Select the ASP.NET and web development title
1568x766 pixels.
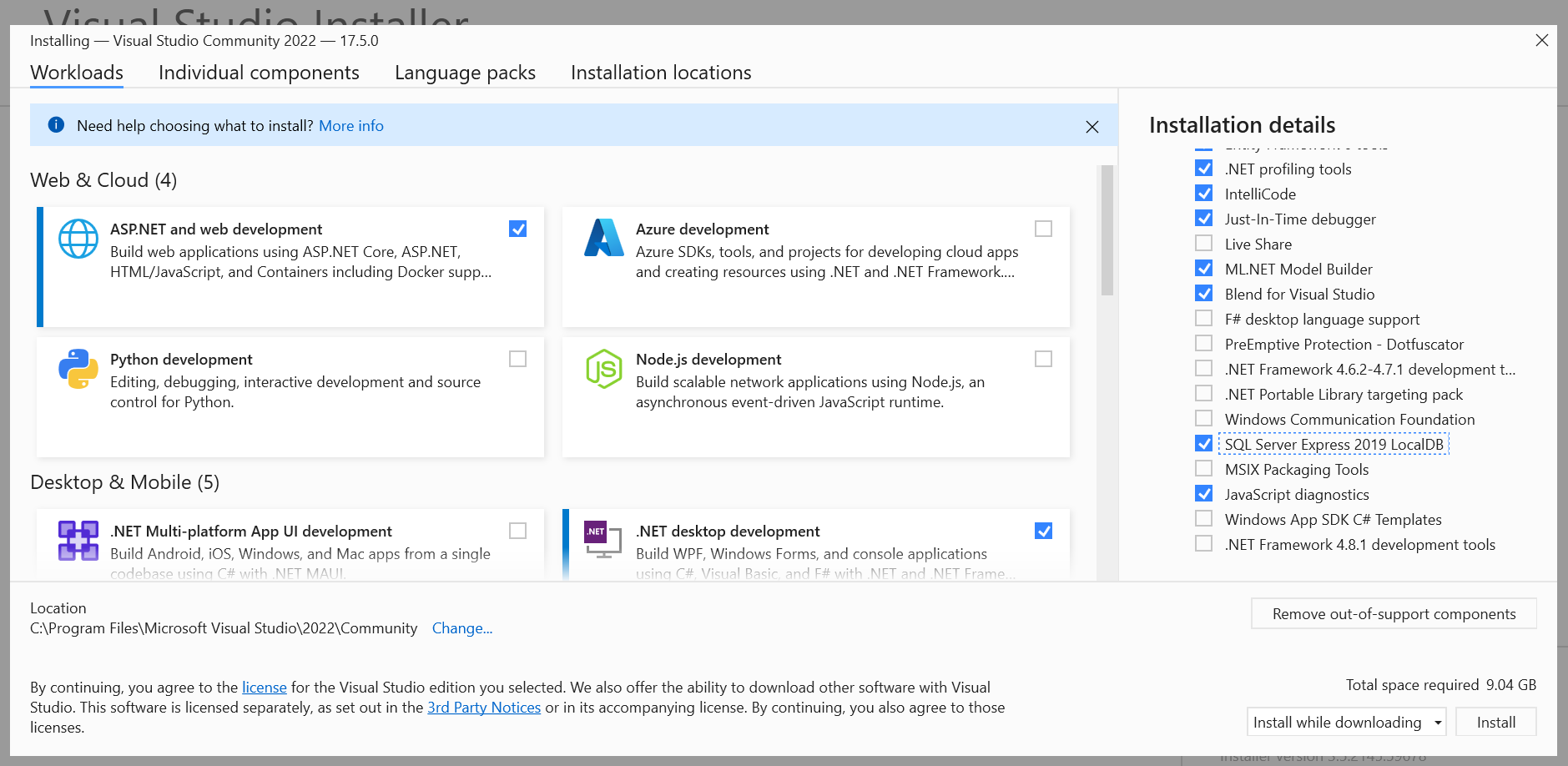216,229
